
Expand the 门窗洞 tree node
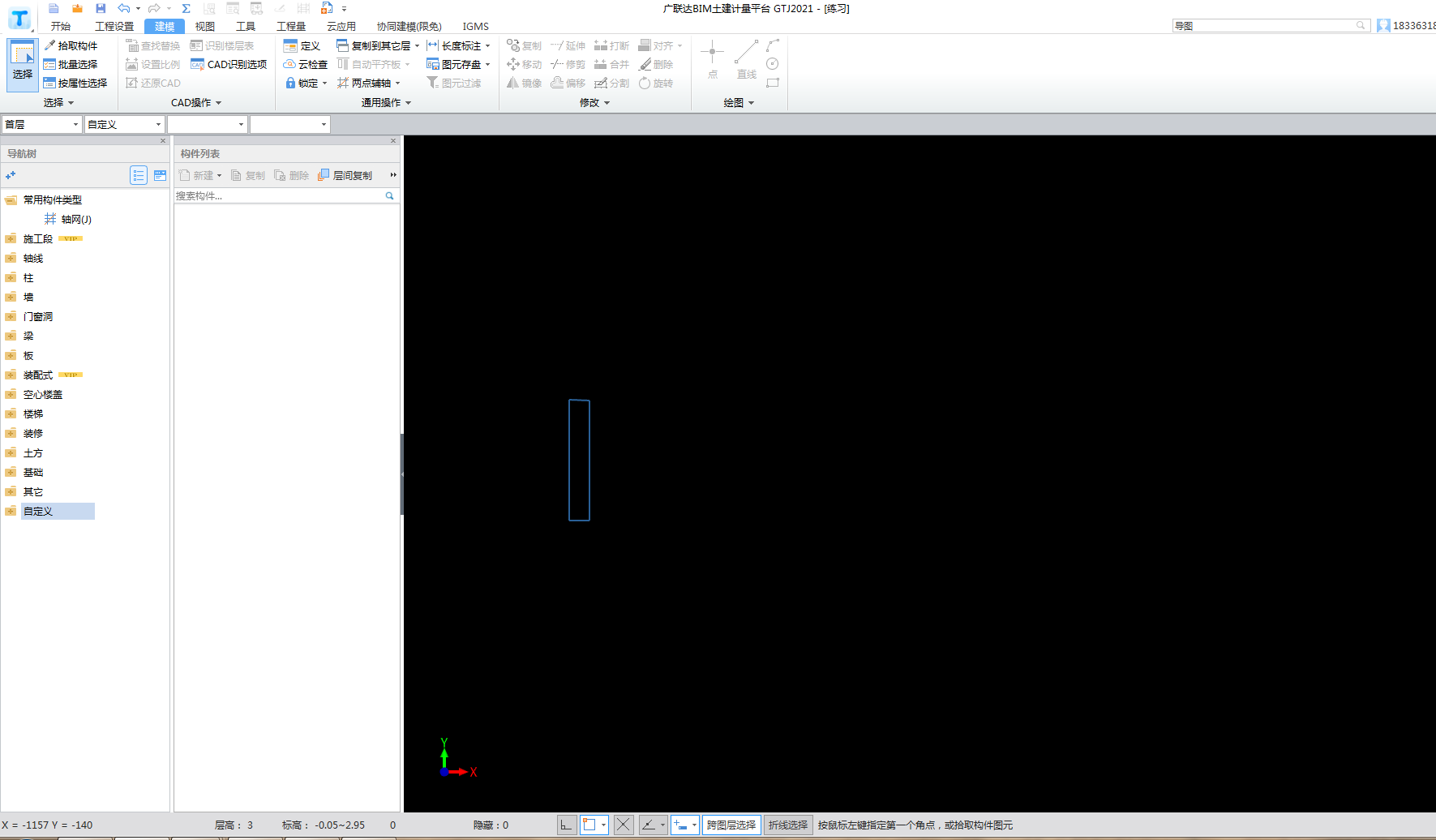click(11, 316)
